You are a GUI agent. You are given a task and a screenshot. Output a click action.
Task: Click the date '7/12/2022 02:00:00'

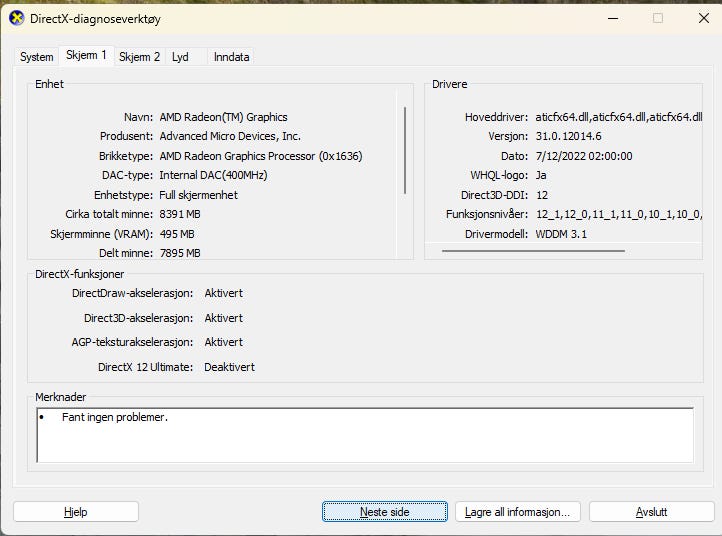(x=584, y=156)
